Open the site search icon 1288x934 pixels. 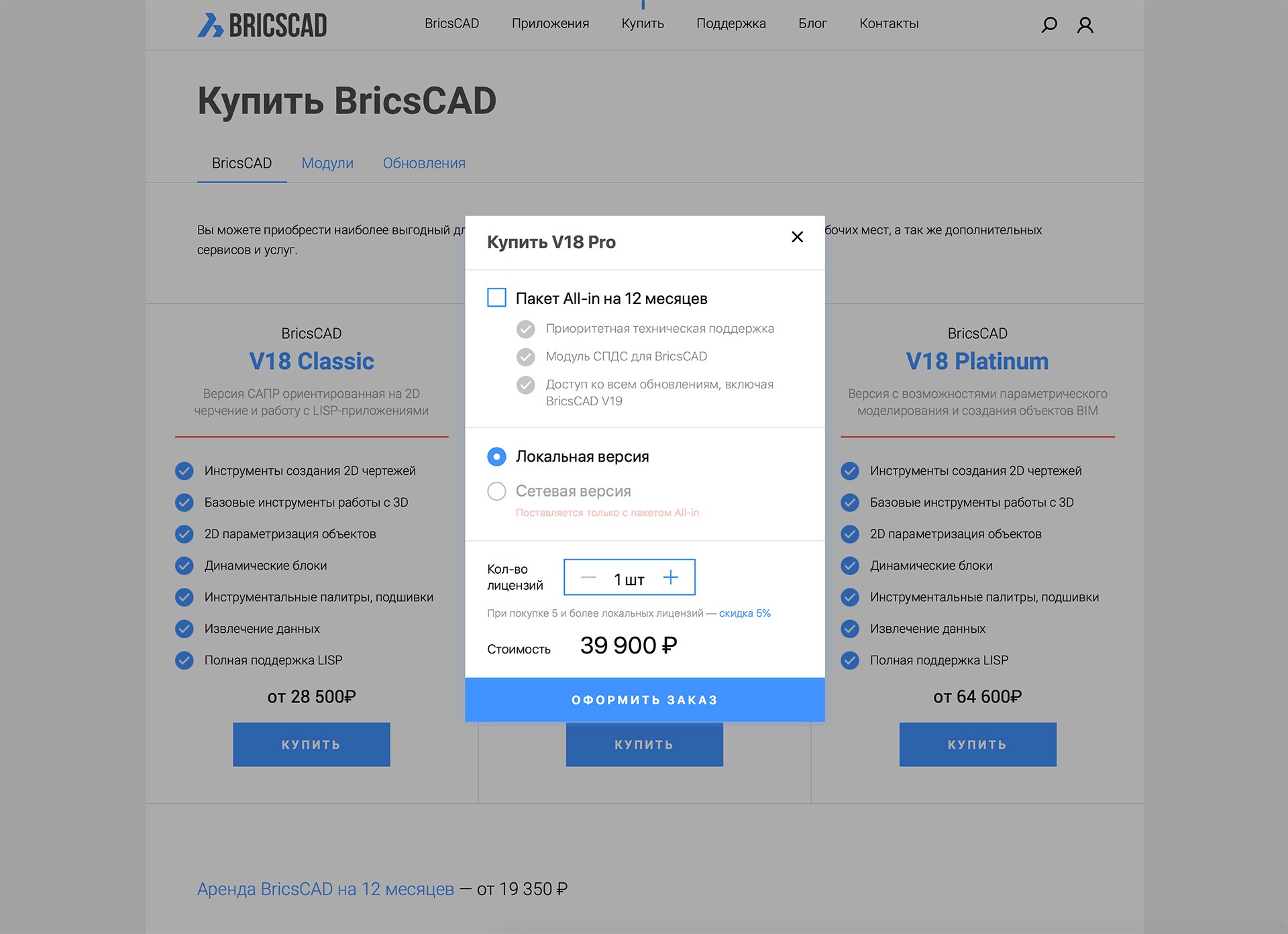point(1049,25)
